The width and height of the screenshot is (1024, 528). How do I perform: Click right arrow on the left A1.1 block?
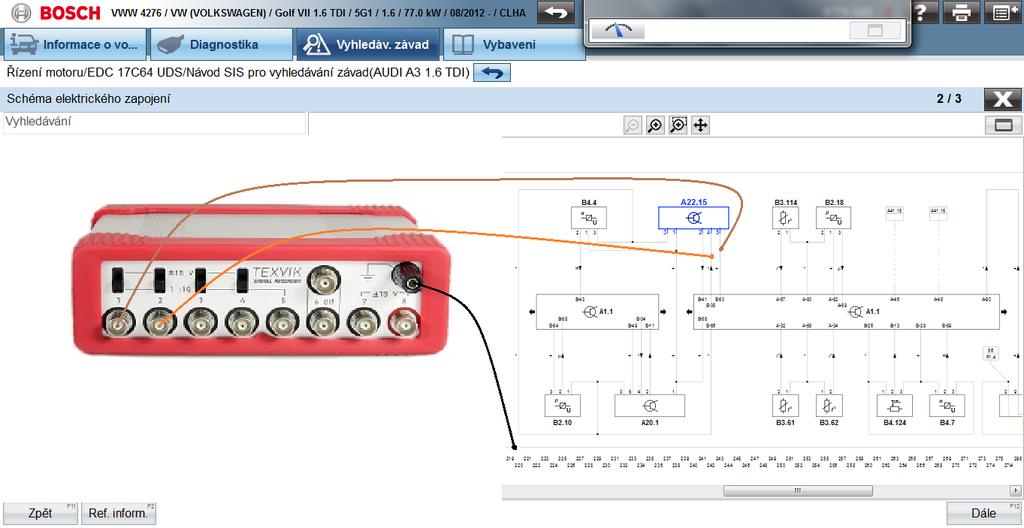(x=664, y=312)
